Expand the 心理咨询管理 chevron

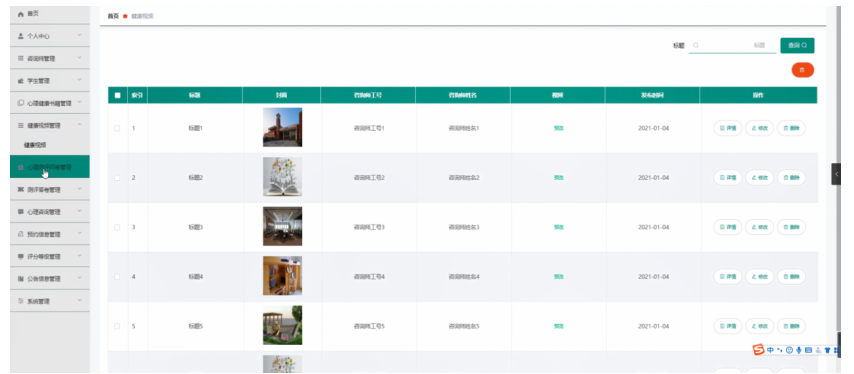[80, 212]
